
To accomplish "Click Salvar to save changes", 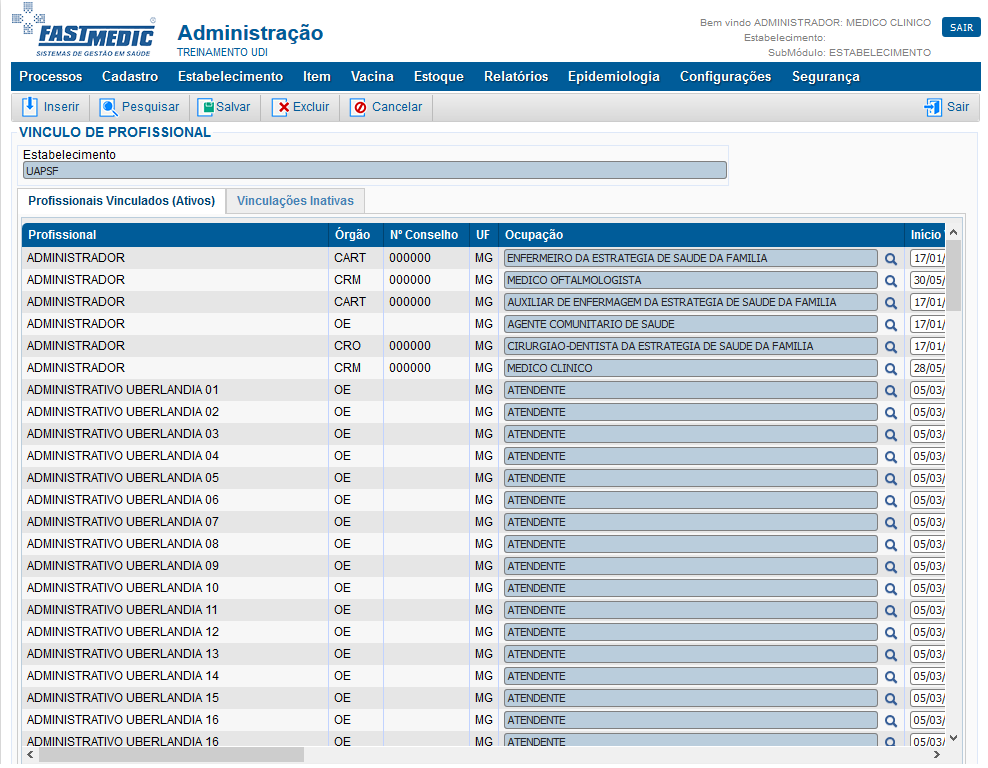I will [224, 107].
